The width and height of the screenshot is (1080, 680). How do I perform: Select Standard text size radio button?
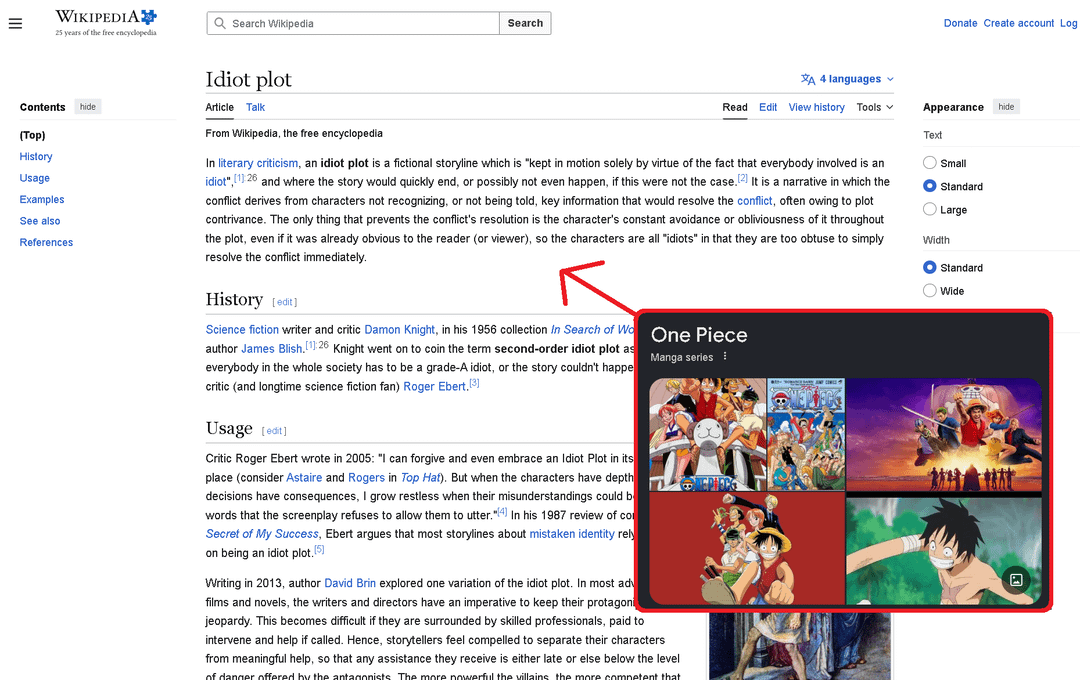[x=930, y=186]
